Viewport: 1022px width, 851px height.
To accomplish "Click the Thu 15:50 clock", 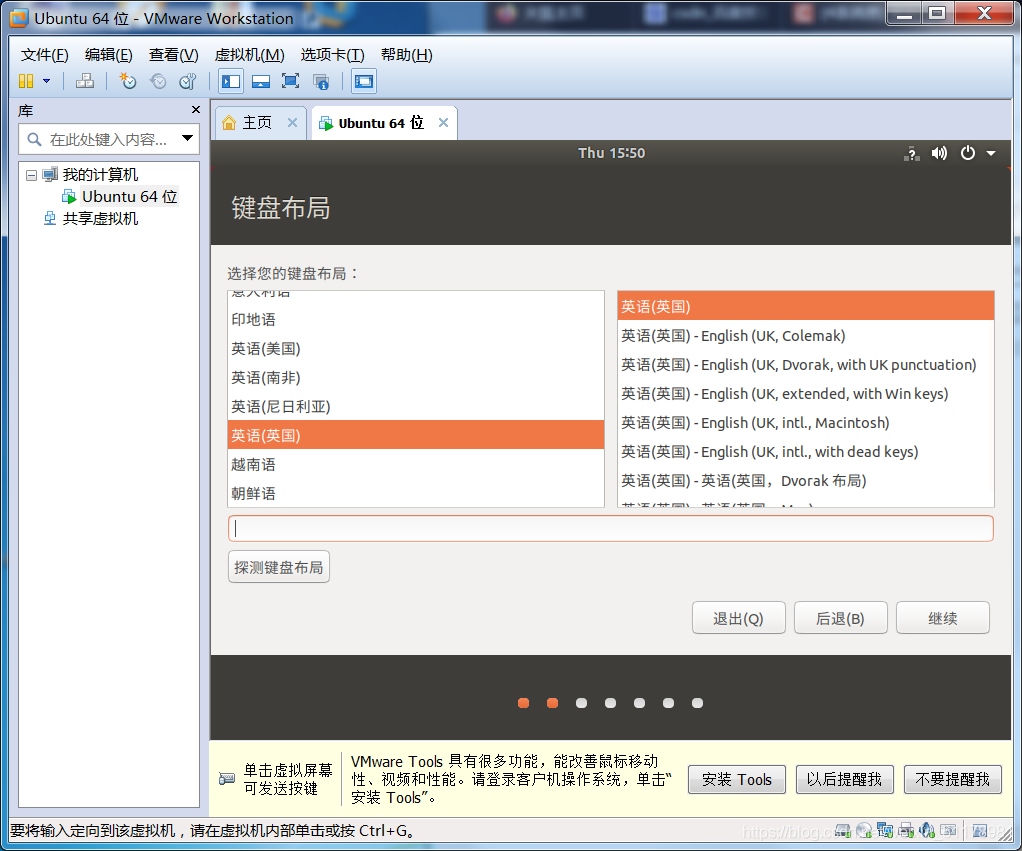I will pos(611,153).
